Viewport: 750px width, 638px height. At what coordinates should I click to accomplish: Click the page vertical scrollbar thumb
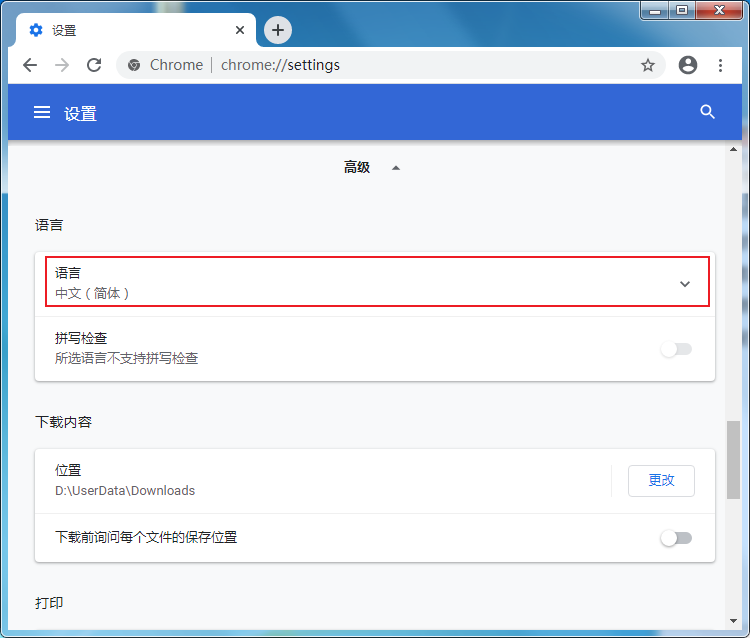click(x=733, y=460)
